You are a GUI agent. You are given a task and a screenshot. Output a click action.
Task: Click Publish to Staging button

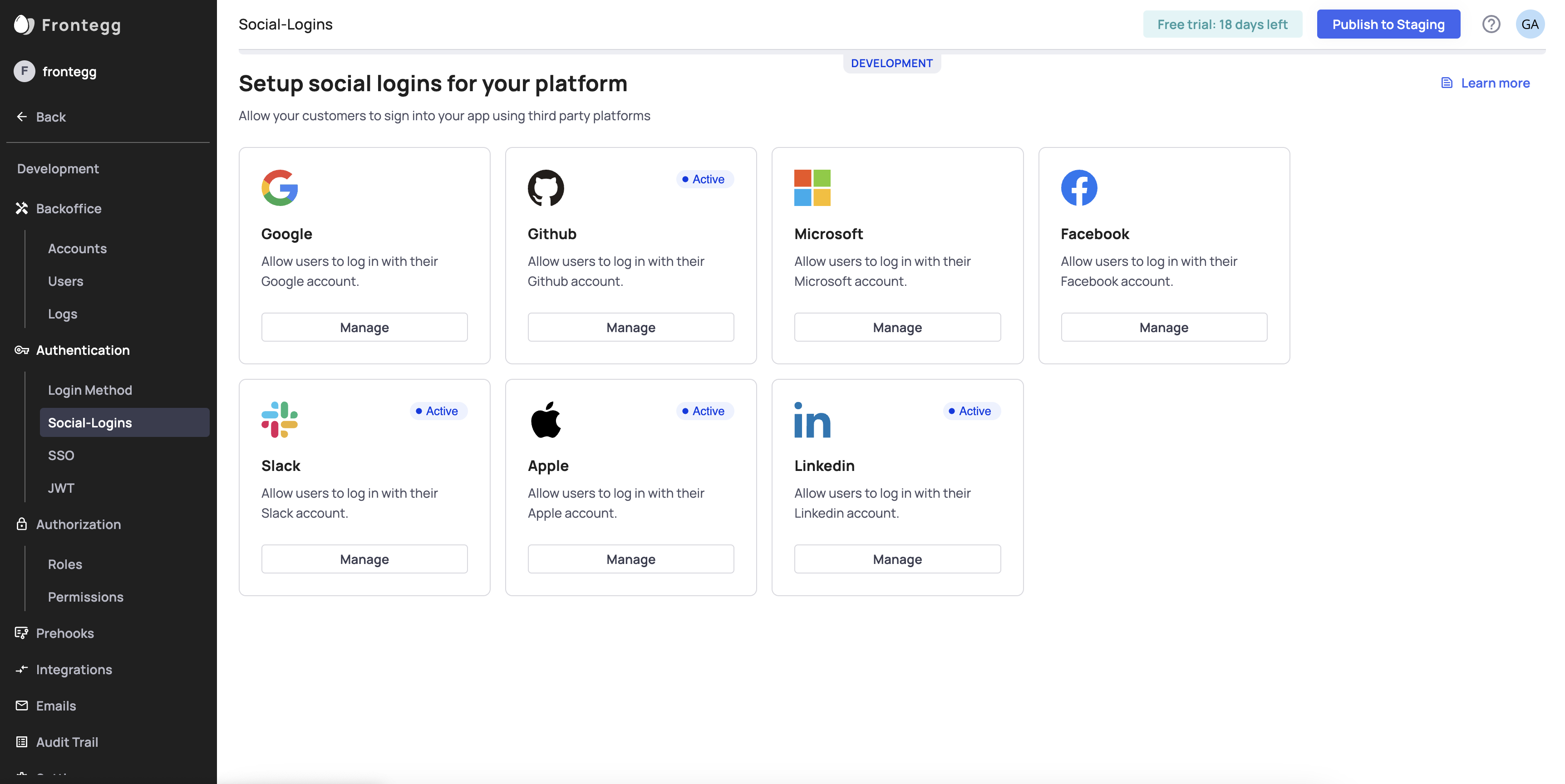click(1388, 24)
